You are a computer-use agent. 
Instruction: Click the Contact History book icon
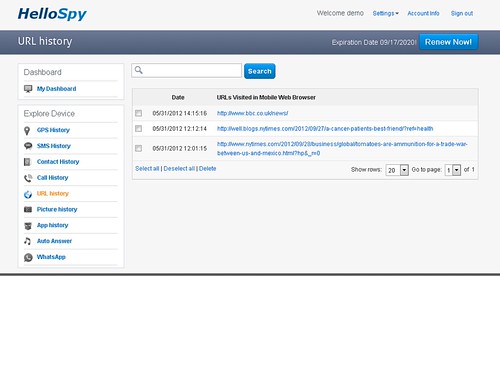(x=27, y=162)
